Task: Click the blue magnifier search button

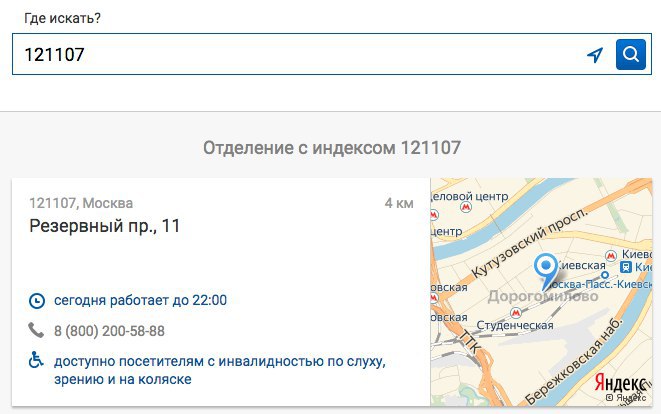Action: coord(631,54)
